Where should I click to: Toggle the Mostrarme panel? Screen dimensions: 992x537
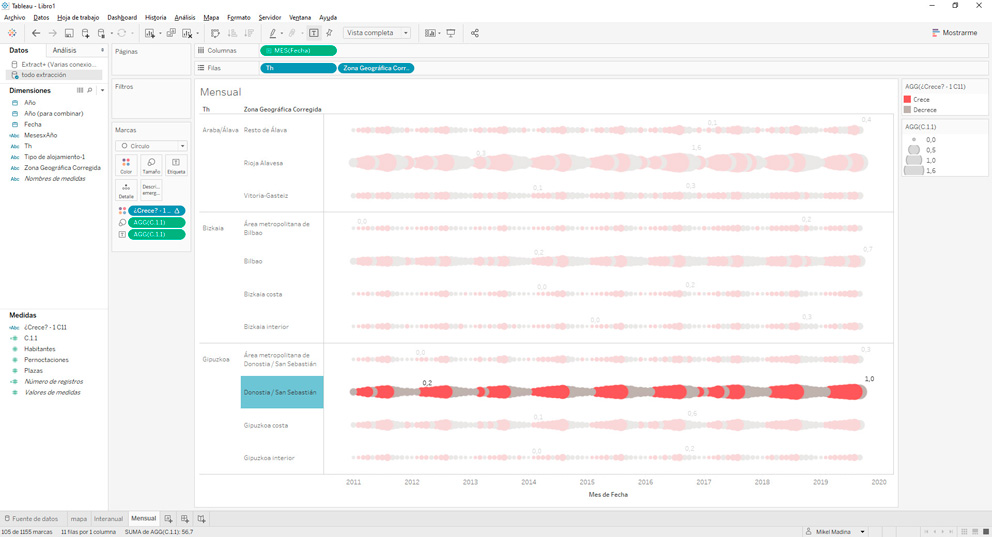pyautogui.click(x=954, y=33)
